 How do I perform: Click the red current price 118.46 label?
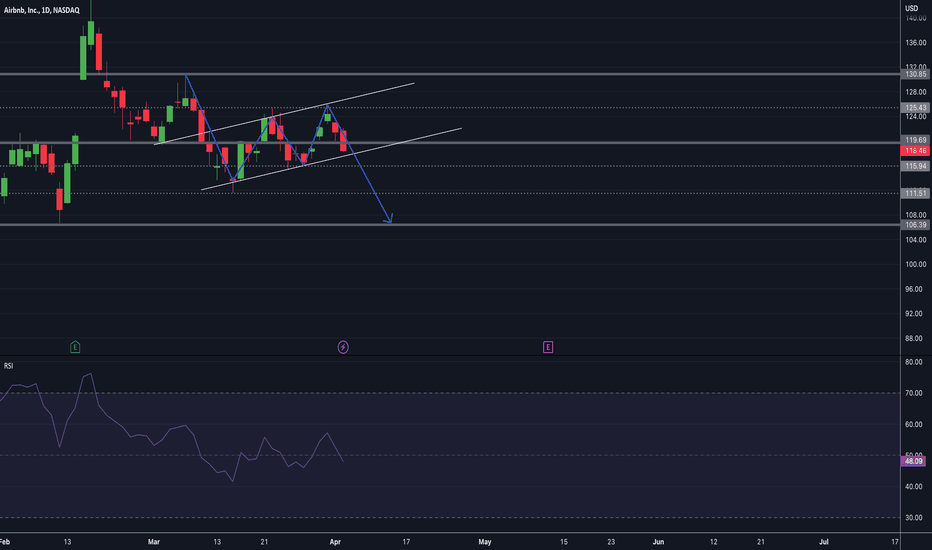[x=915, y=151]
